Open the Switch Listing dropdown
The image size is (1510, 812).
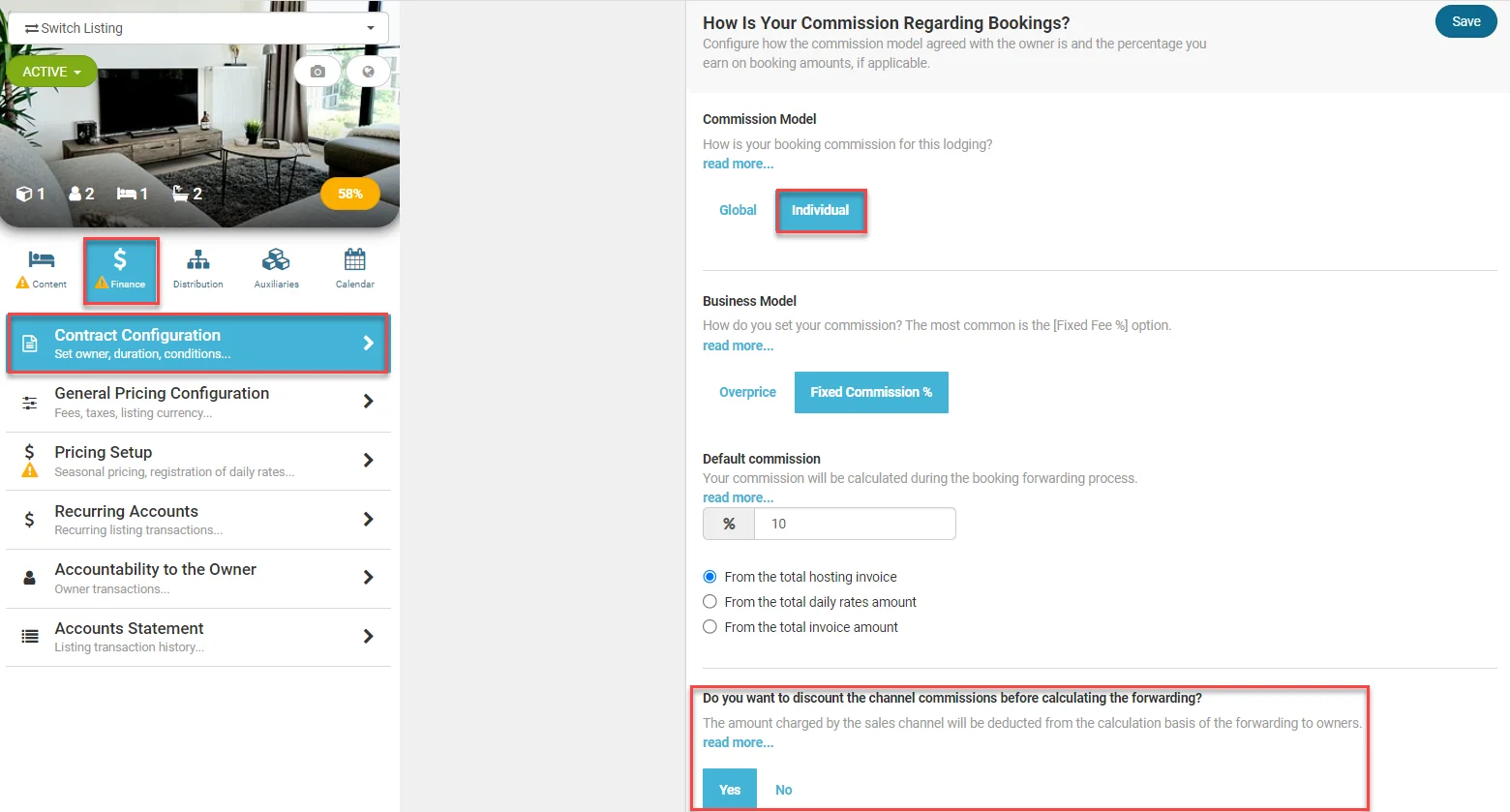coord(199,28)
